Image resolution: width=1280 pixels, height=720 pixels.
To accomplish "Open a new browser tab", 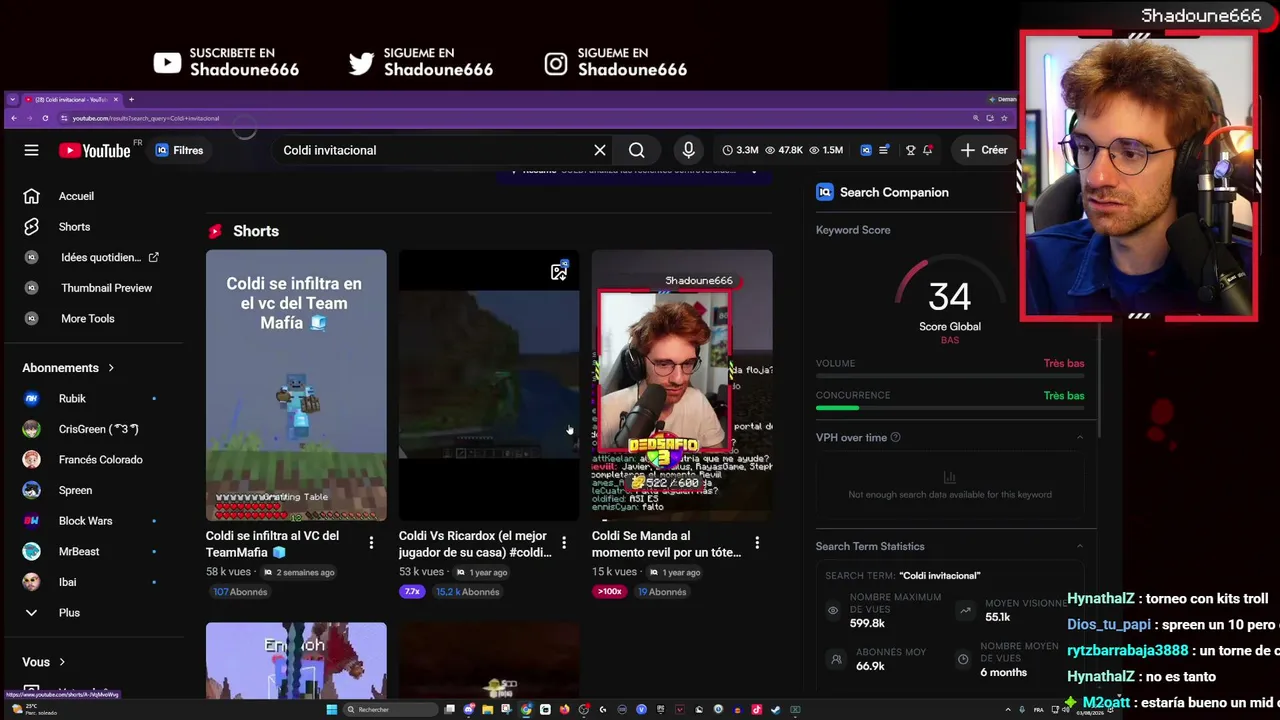I will pos(131,99).
